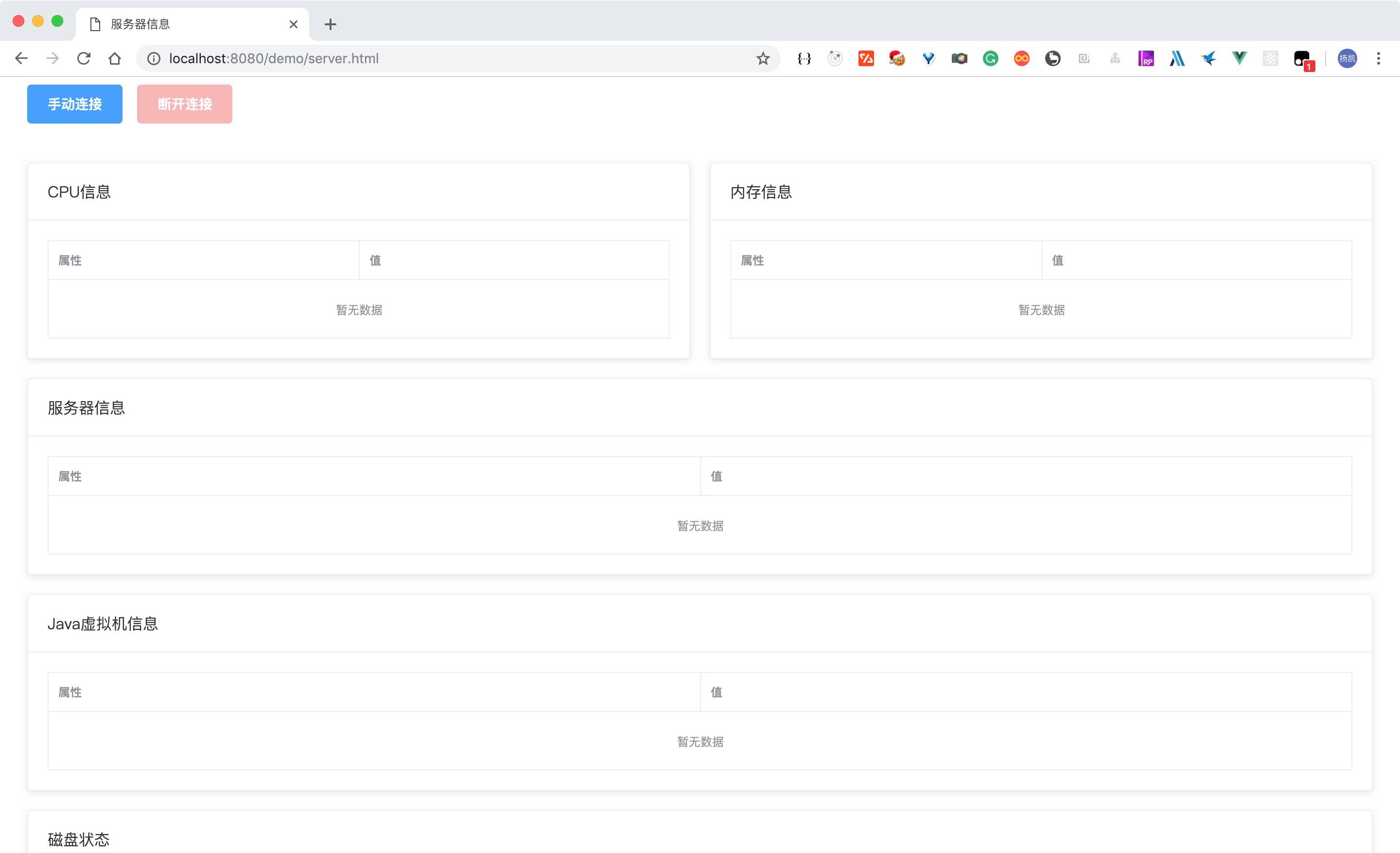Click the Axure RP extension icon
Image resolution: width=1400 pixels, height=853 pixels.
coord(1145,58)
